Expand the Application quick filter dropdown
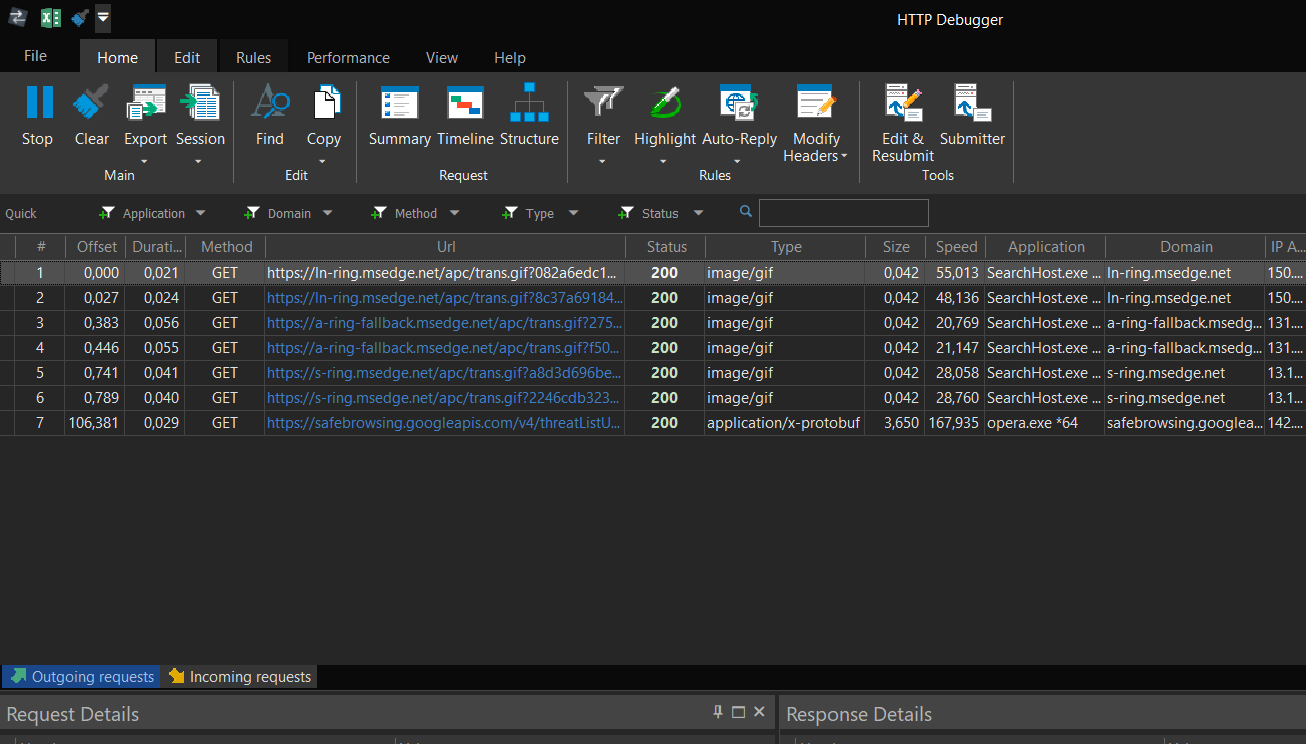The width and height of the screenshot is (1306, 744). 200,213
